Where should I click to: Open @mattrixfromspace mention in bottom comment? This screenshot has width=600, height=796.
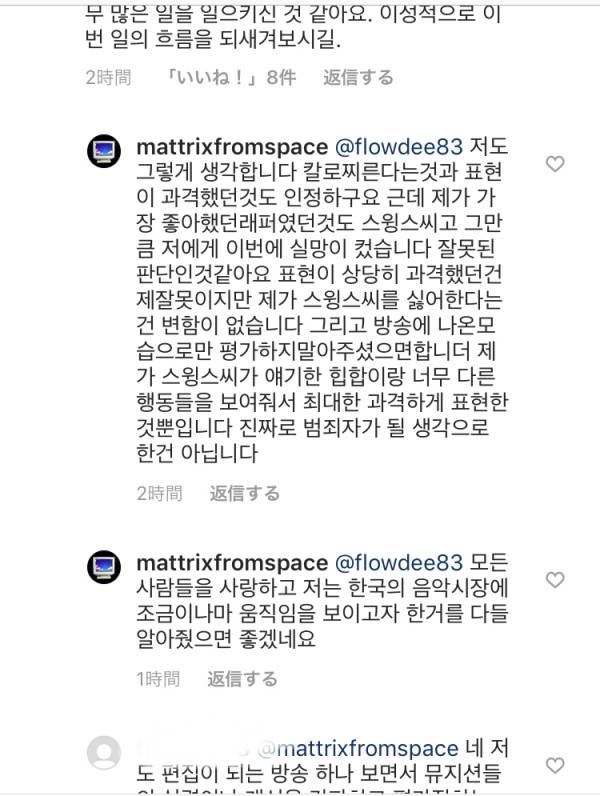359,748
